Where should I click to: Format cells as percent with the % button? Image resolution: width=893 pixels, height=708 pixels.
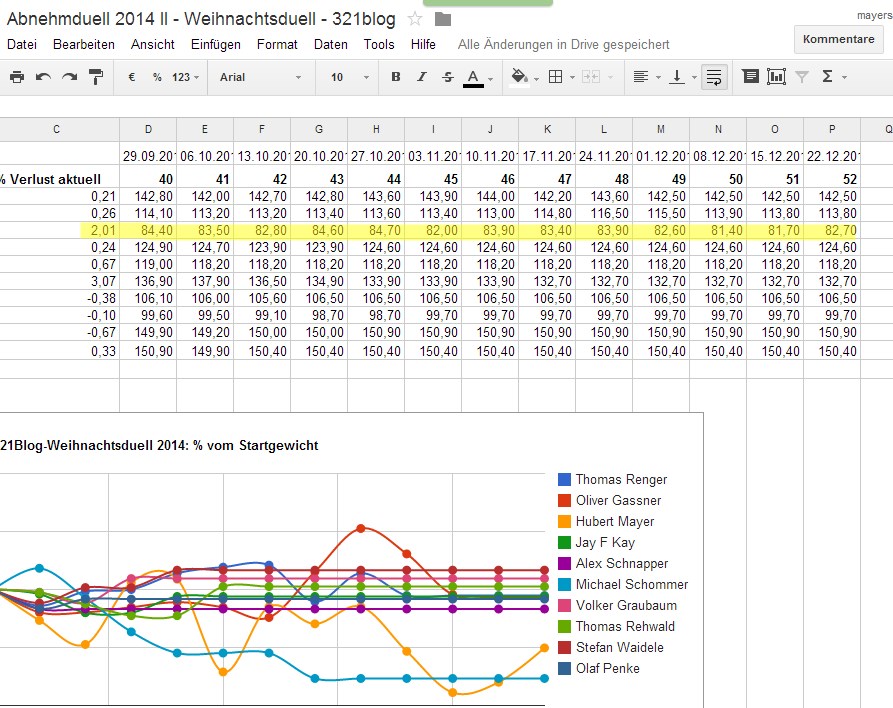(x=157, y=77)
